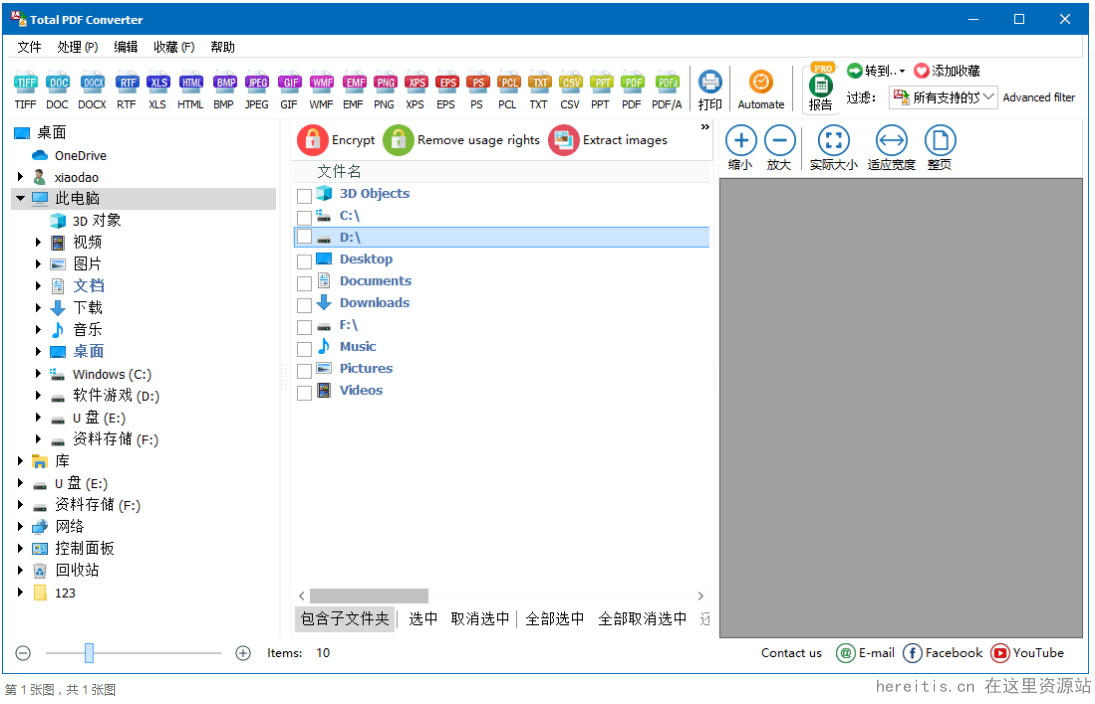Convert to PCL format icon
This screenshot has width=1095, height=704.
[508, 83]
